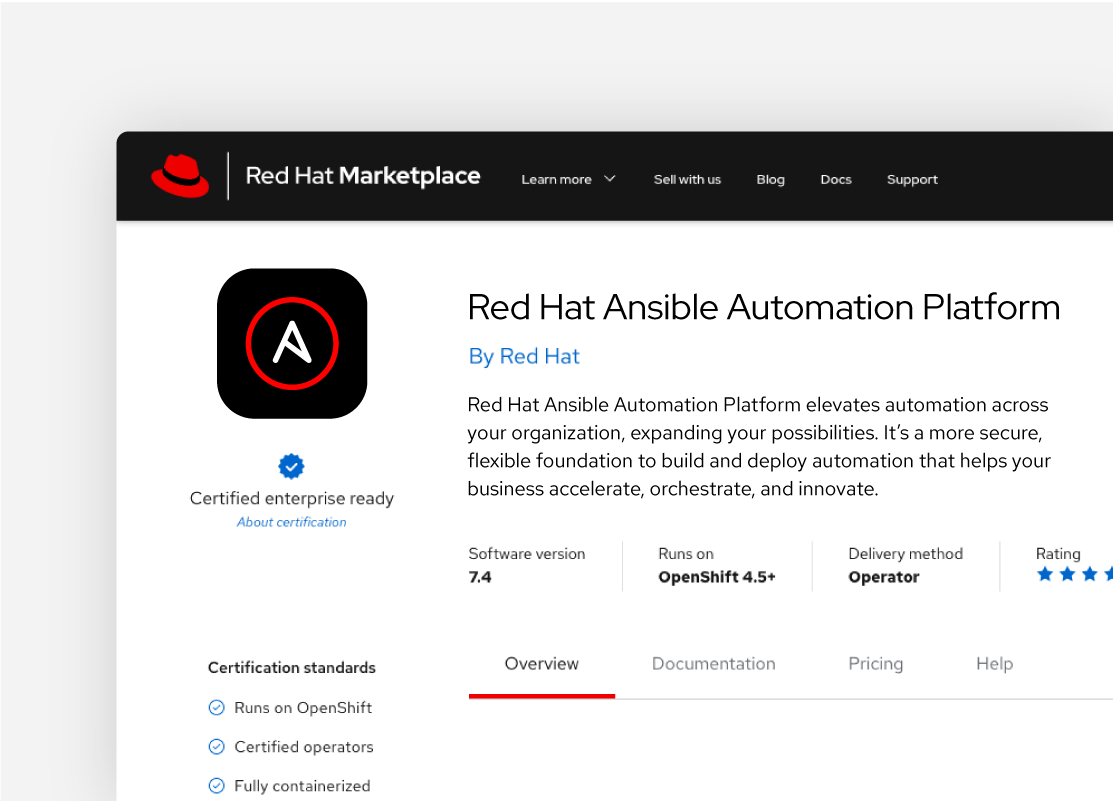The height and width of the screenshot is (801, 1113).
Task: Open the Sell with us page
Action: 687,180
